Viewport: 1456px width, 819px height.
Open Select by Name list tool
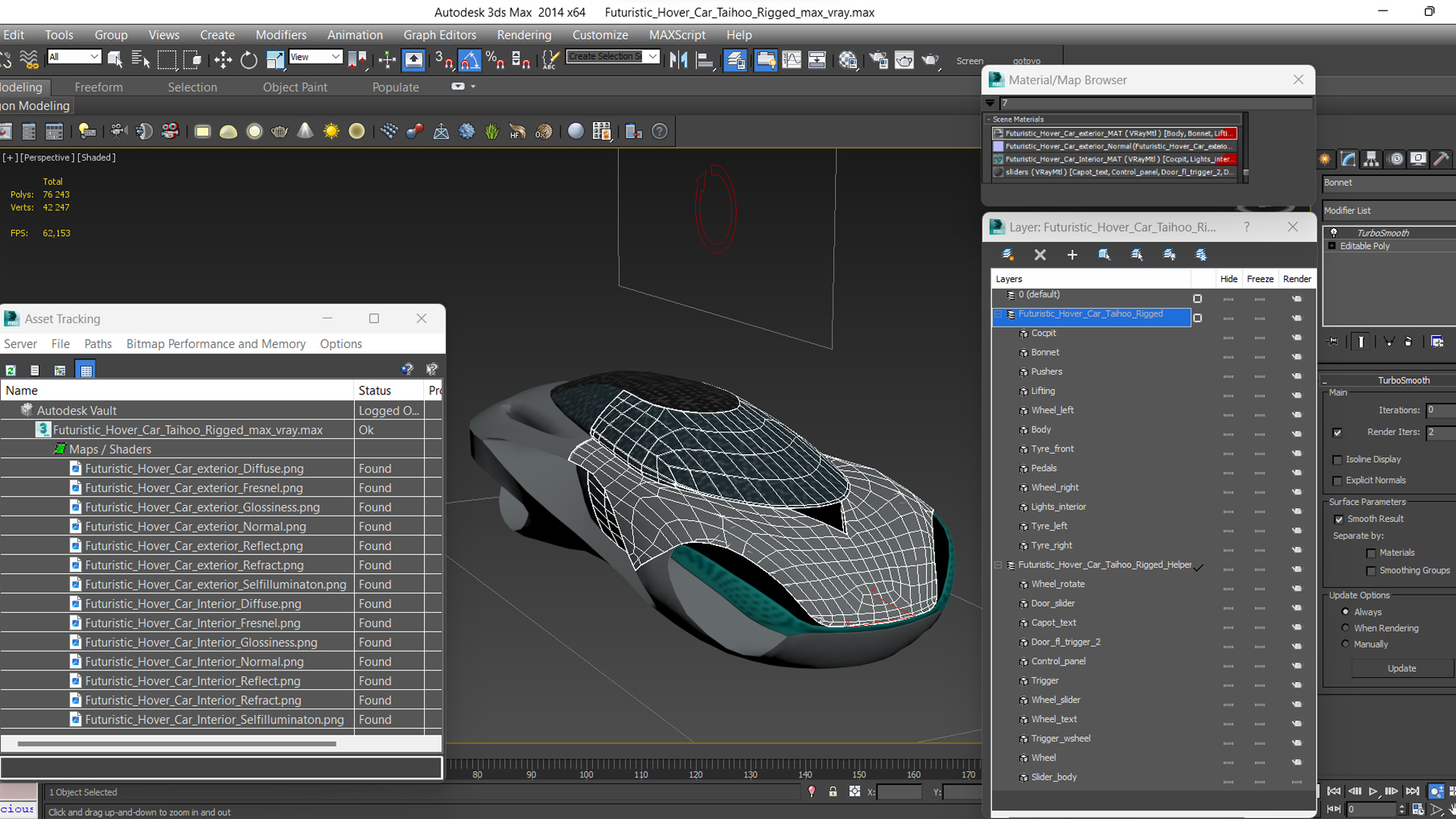pyautogui.click(x=140, y=60)
